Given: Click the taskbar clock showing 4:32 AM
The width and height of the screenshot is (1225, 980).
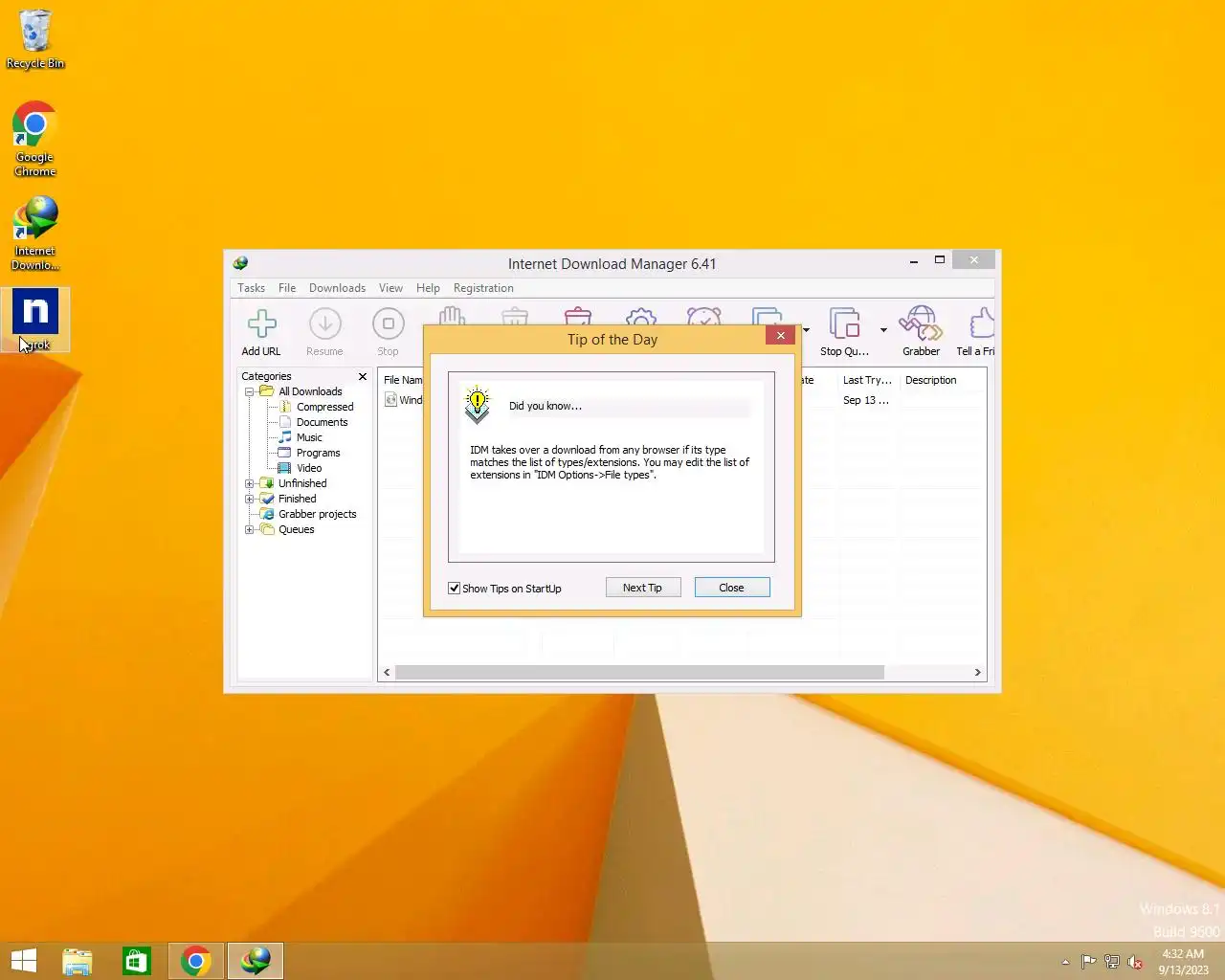Looking at the screenshot, I should 1183,962.
